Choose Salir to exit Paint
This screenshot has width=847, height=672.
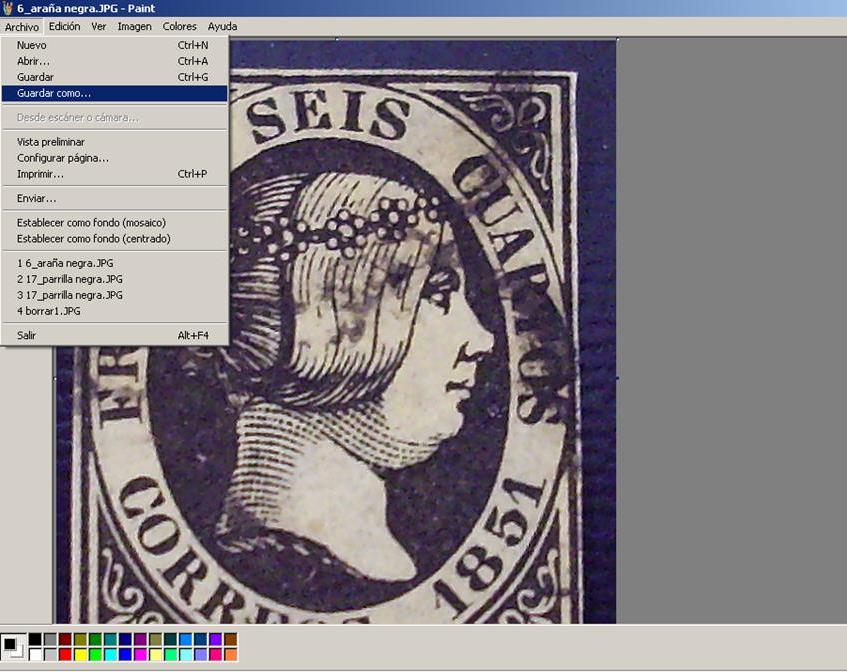click(x=115, y=335)
